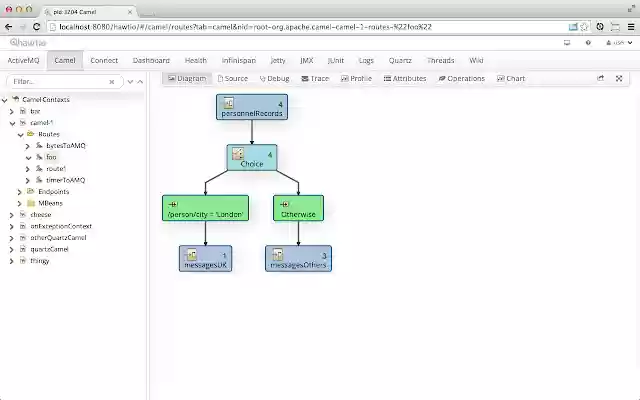Open the Connect tab
This screenshot has width=640, height=400.
(x=104, y=60)
